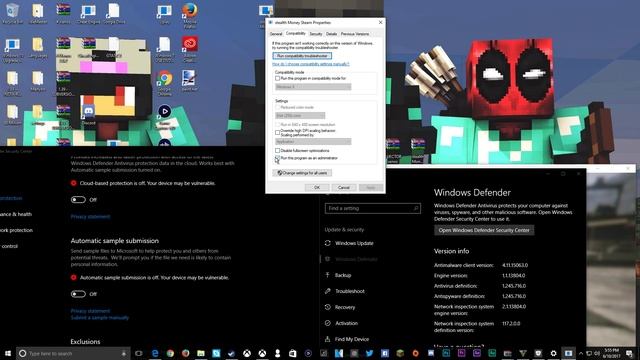The image size is (640, 360).
Task: Open Settings gear icon in the taskbar
Action: tap(553, 353)
